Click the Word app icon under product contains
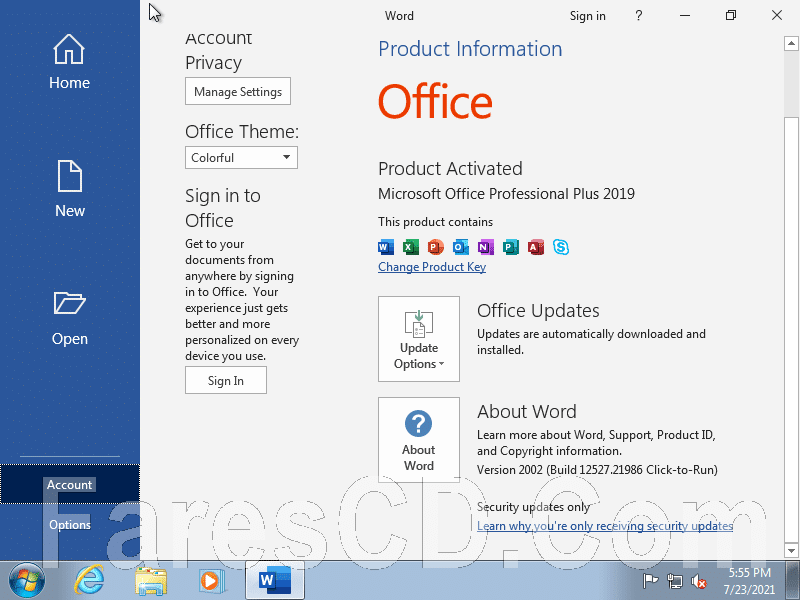Screen dimensions: 800x600 click(x=386, y=247)
